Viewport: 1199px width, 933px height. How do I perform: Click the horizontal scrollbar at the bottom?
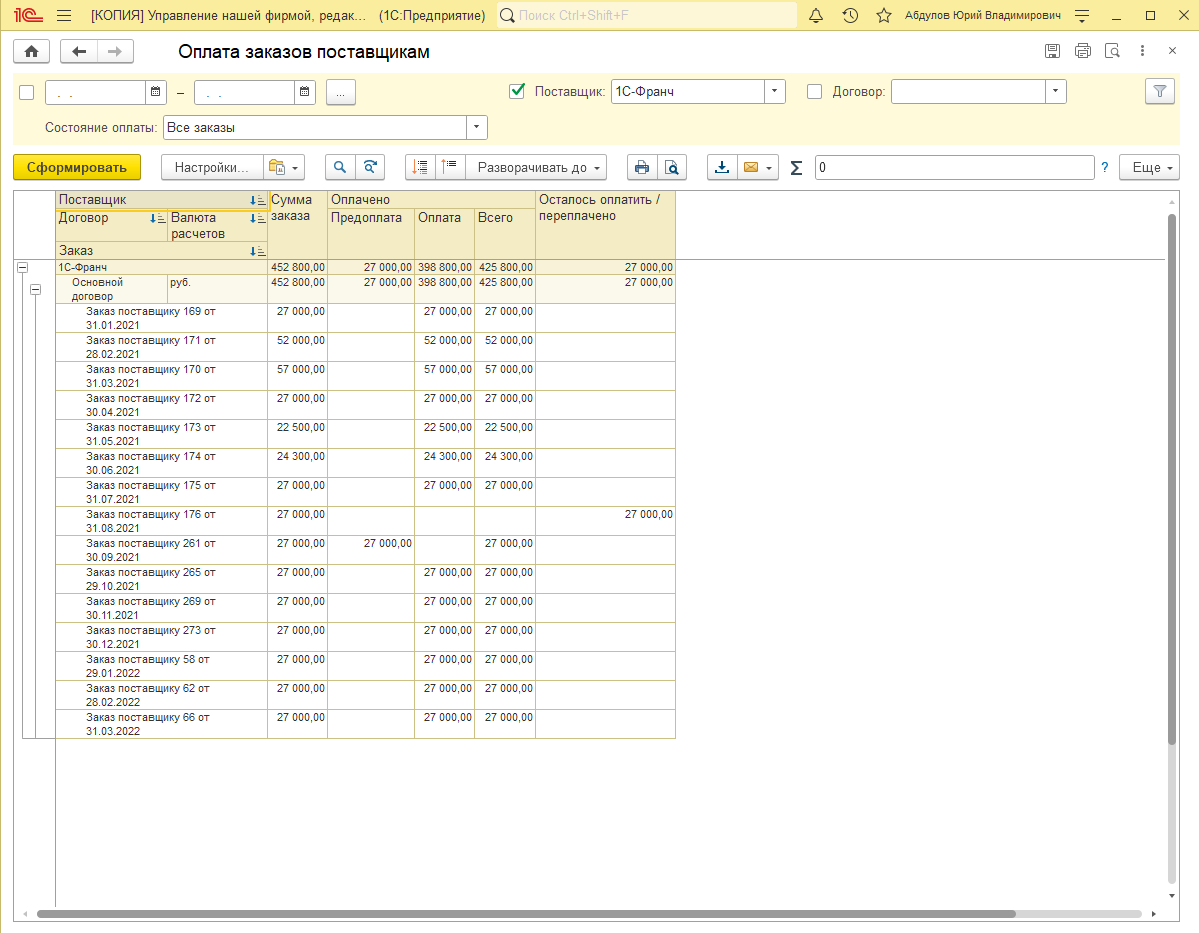pos(526,914)
